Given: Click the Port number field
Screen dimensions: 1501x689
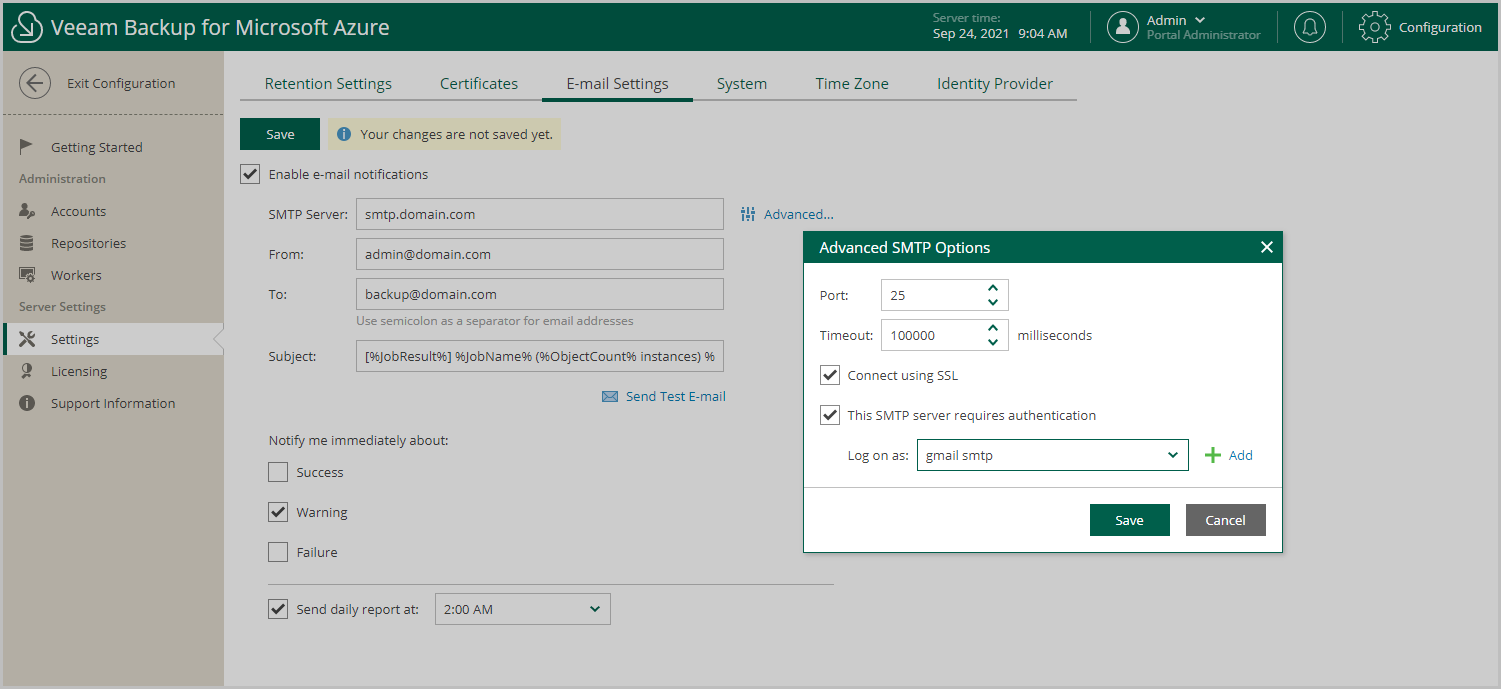Looking at the screenshot, I should coord(932,295).
